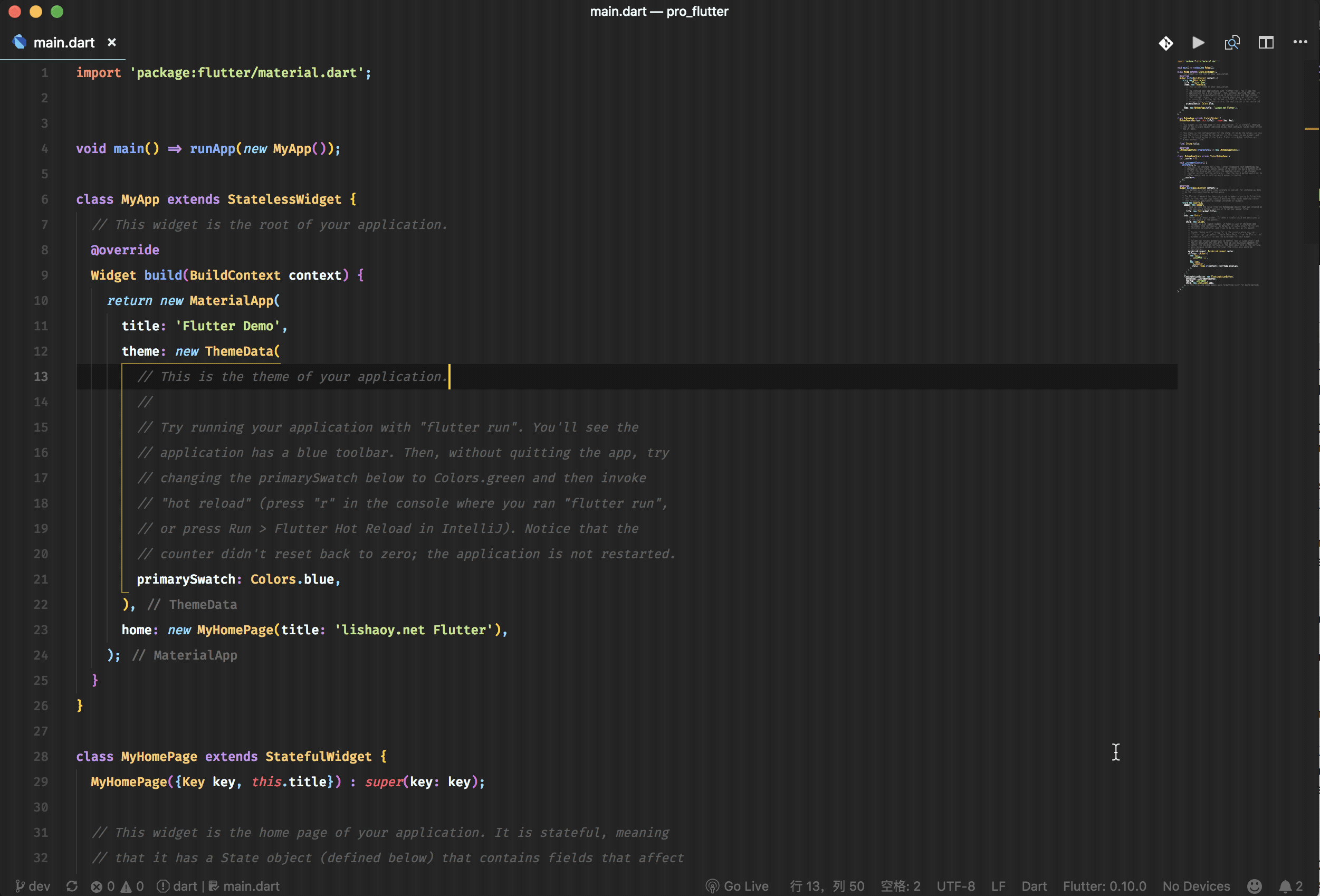Click the errors and warnings count indicator

(117, 886)
